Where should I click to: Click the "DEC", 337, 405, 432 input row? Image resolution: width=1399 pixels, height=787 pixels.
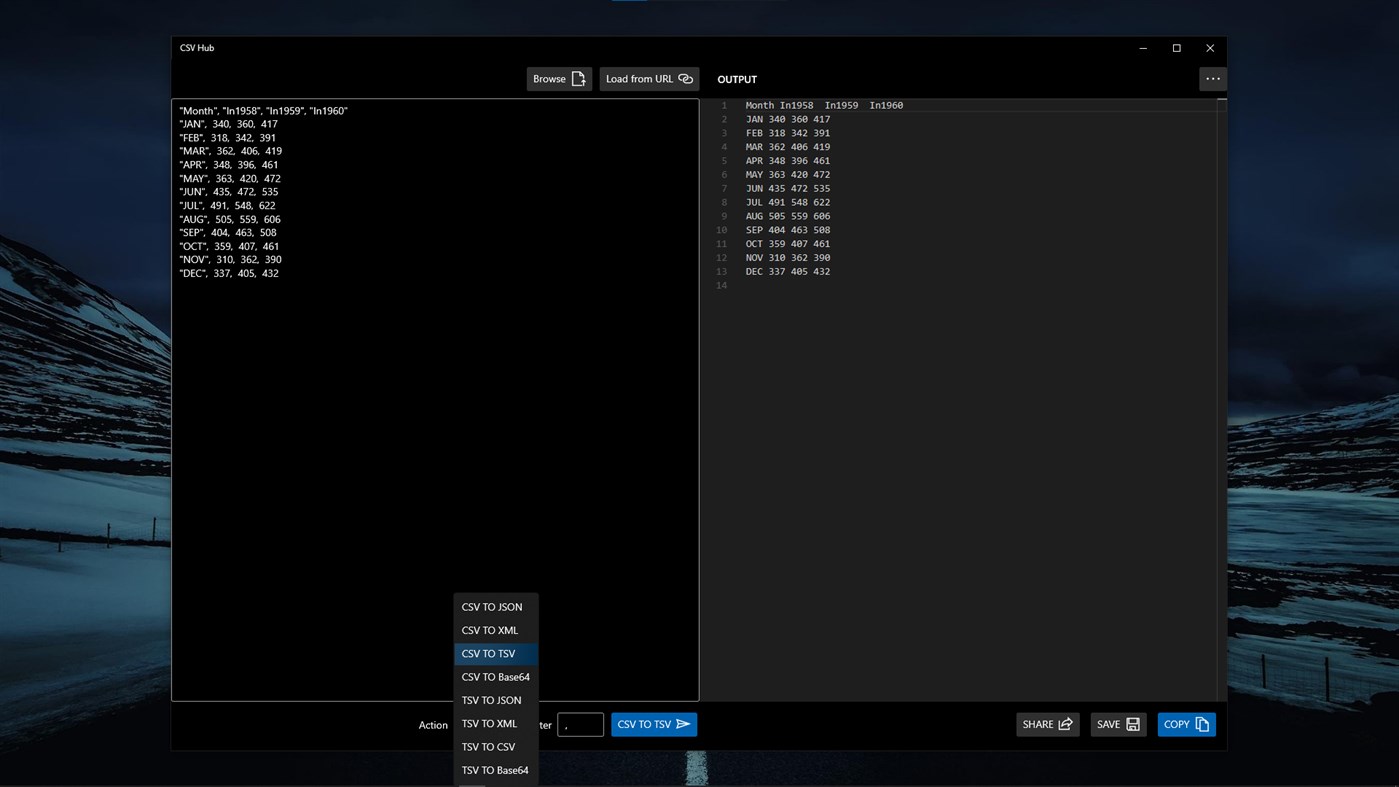(x=229, y=273)
